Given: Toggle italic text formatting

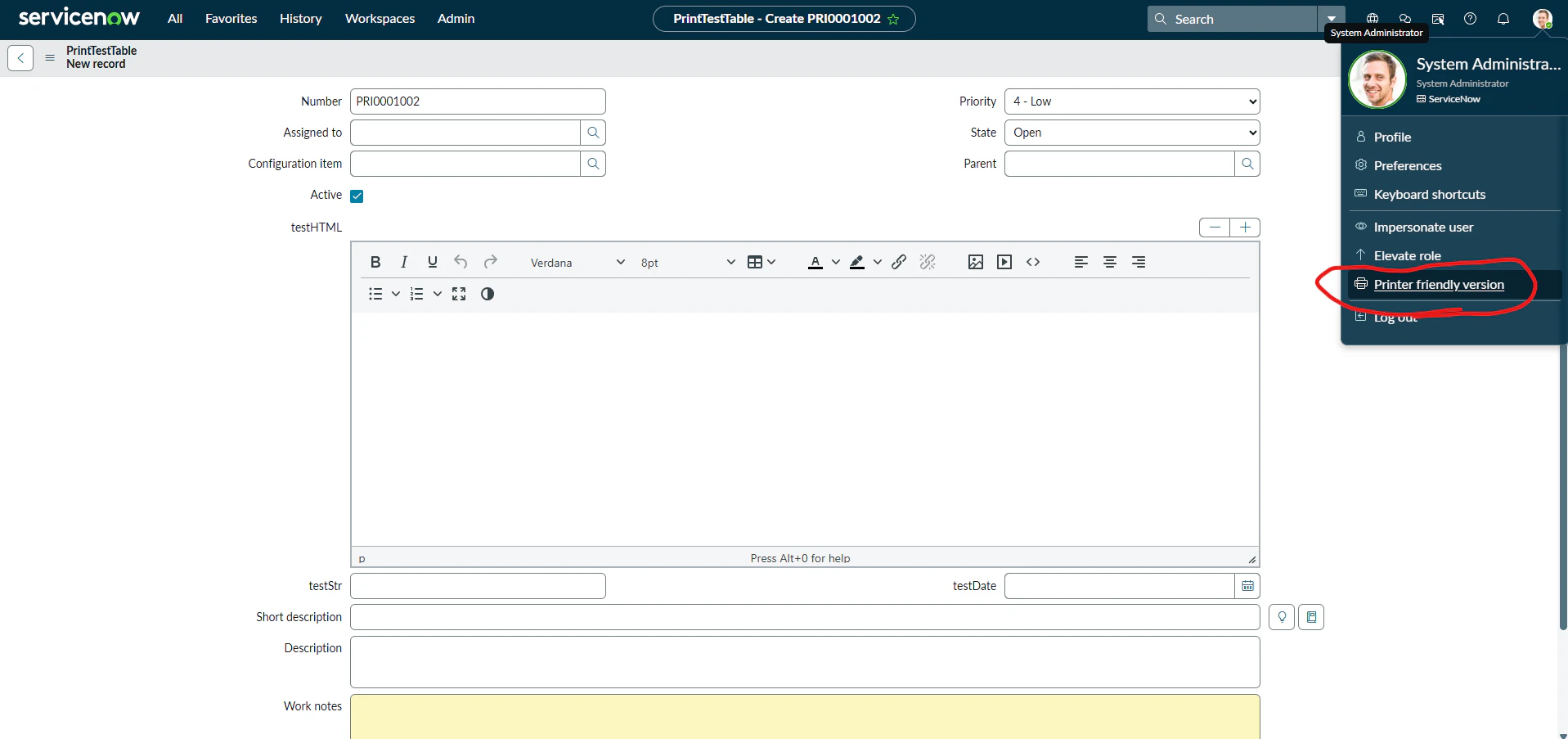Looking at the screenshot, I should point(404,262).
